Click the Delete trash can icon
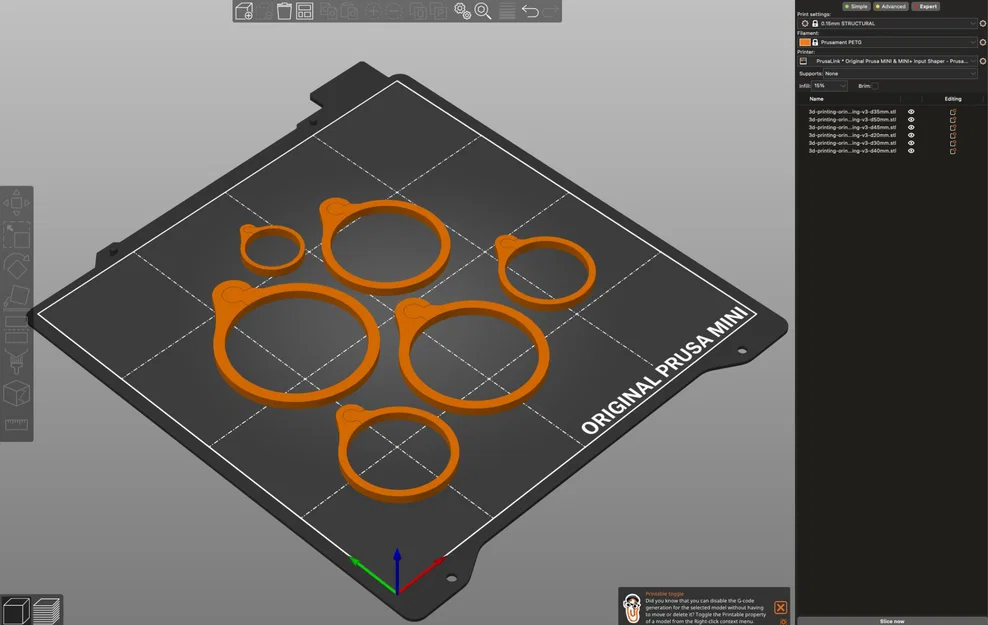988x625 pixels. [x=284, y=11]
